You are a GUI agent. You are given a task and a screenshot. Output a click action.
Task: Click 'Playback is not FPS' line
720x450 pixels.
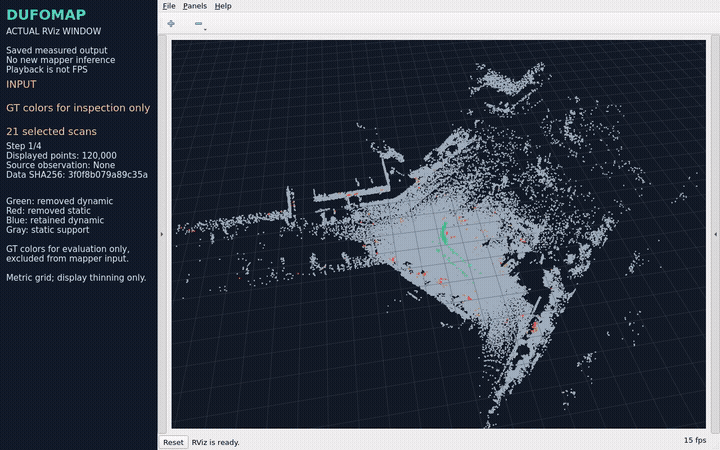tap(47, 69)
